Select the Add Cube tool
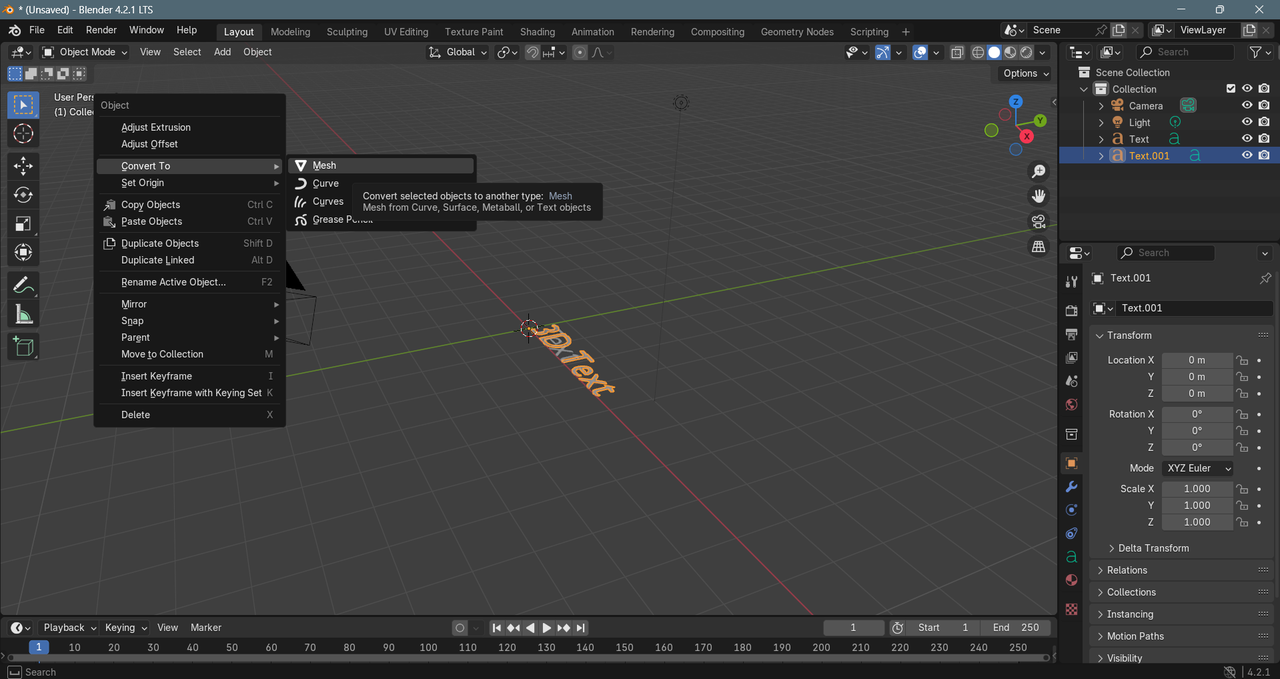1280x679 pixels. pos(23,347)
